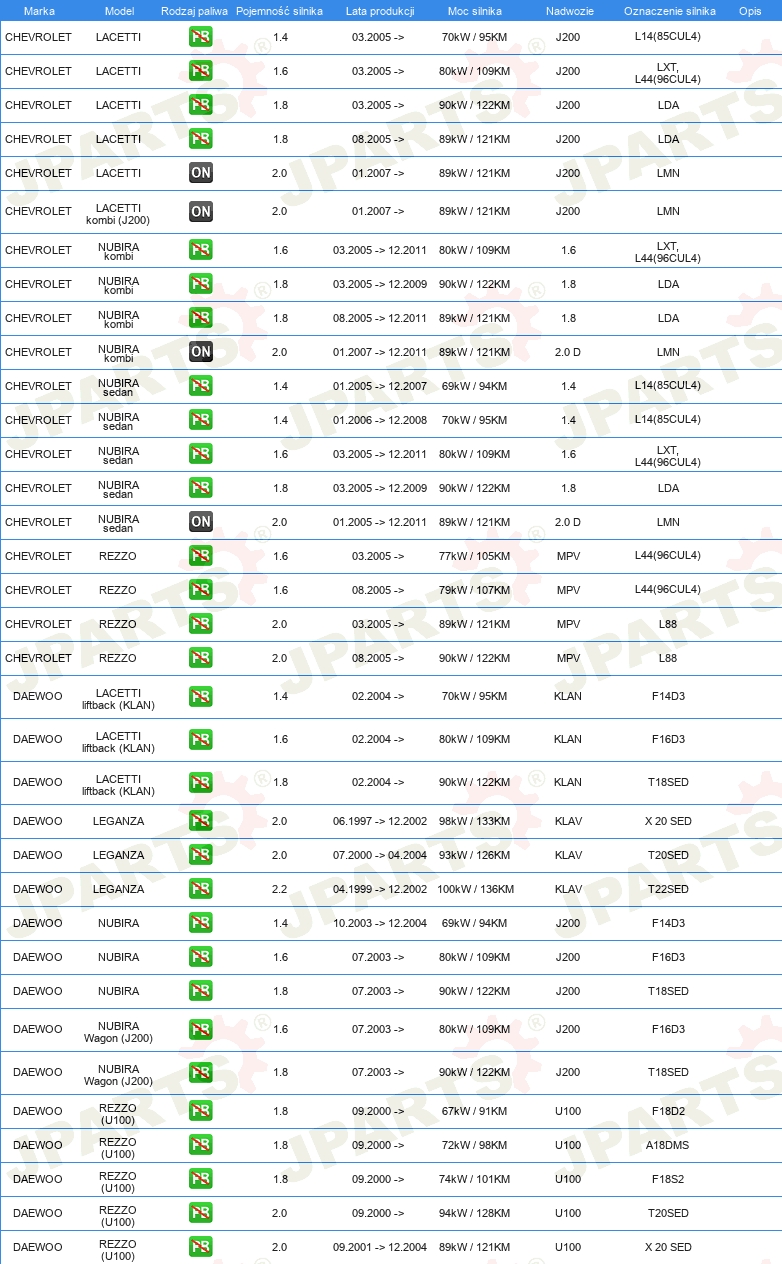Select the 06.1997 -> 12.2002 production years cell
Viewport: 782px width, 1264px height.
tap(380, 821)
